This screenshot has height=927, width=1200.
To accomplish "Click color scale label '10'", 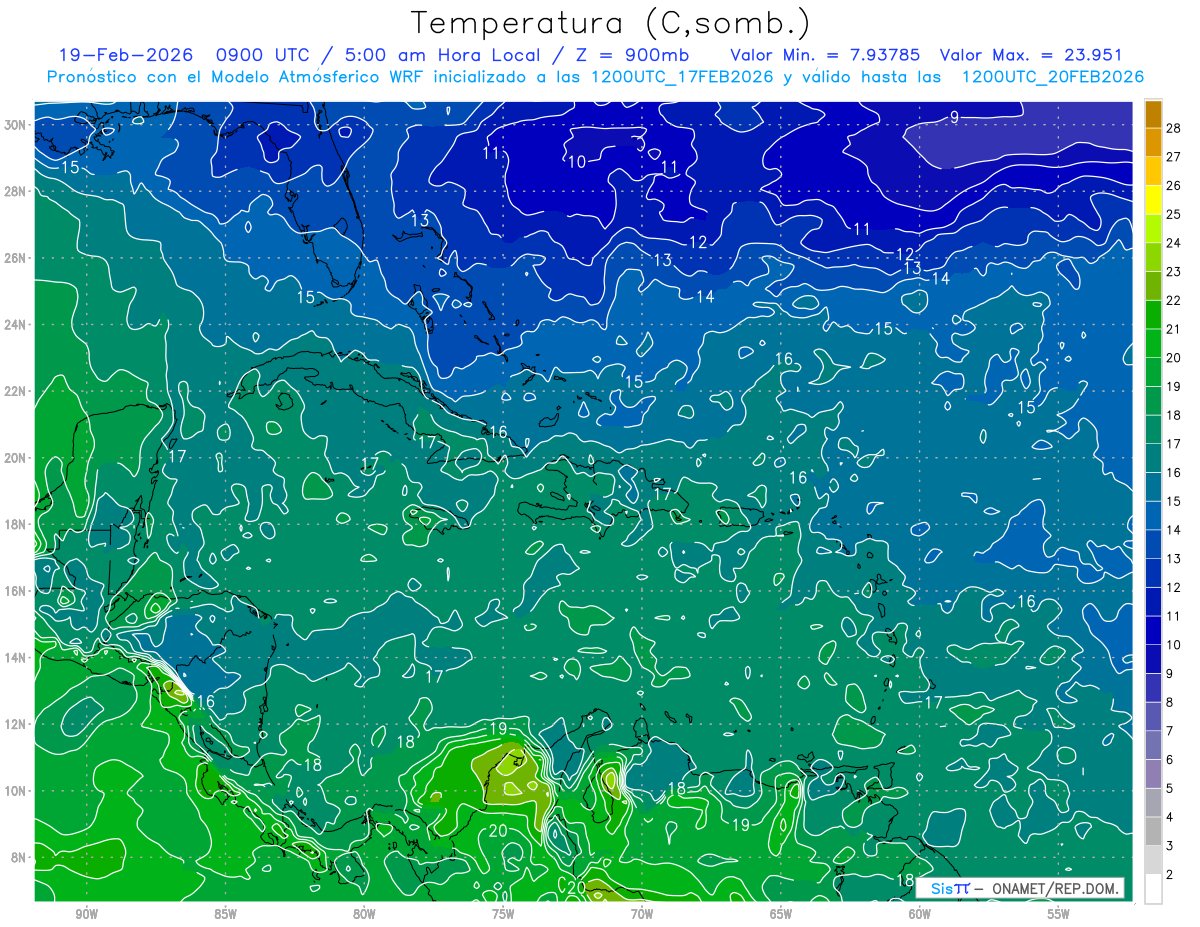I will pyautogui.click(x=1174, y=645).
